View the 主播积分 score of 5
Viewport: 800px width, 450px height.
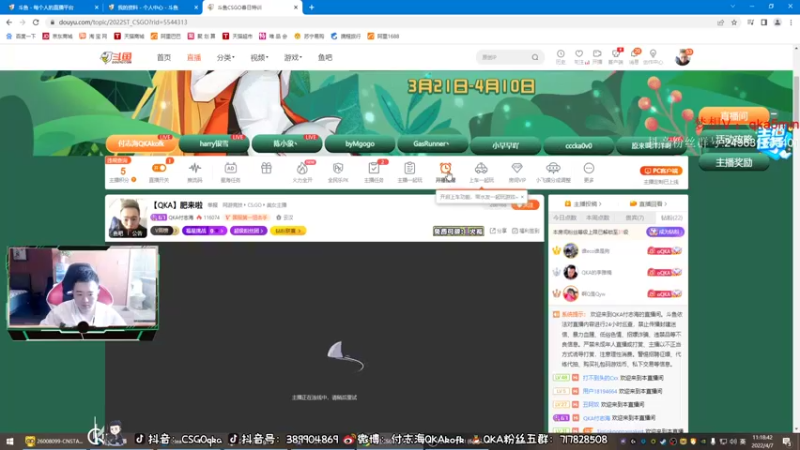(x=122, y=171)
